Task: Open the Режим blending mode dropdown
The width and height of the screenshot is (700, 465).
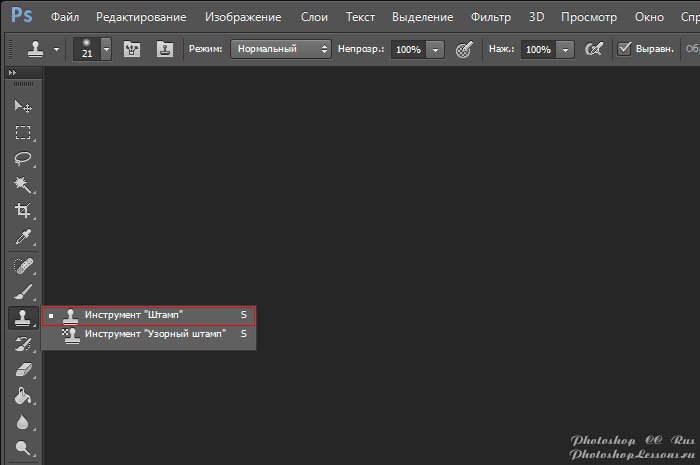Action: (281, 49)
